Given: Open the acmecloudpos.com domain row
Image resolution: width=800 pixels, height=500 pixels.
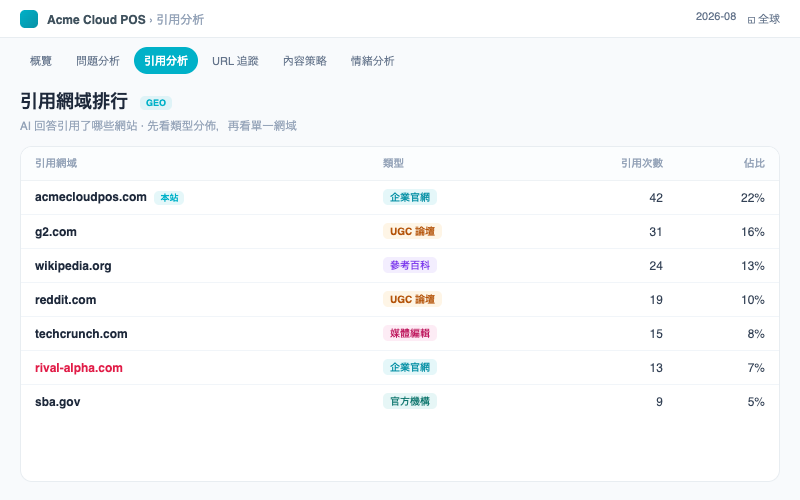Looking at the screenshot, I should [x=400, y=197].
